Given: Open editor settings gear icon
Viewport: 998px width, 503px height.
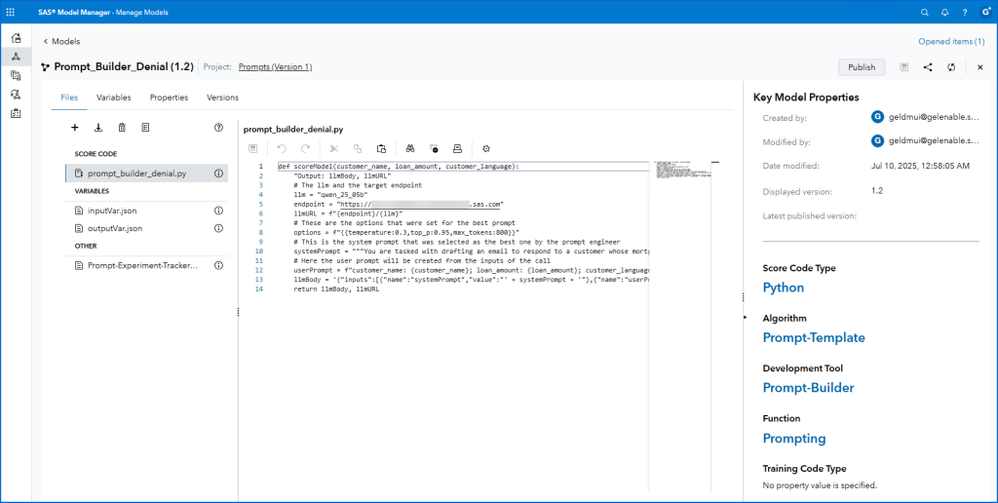Looking at the screenshot, I should (x=486, y=148).
